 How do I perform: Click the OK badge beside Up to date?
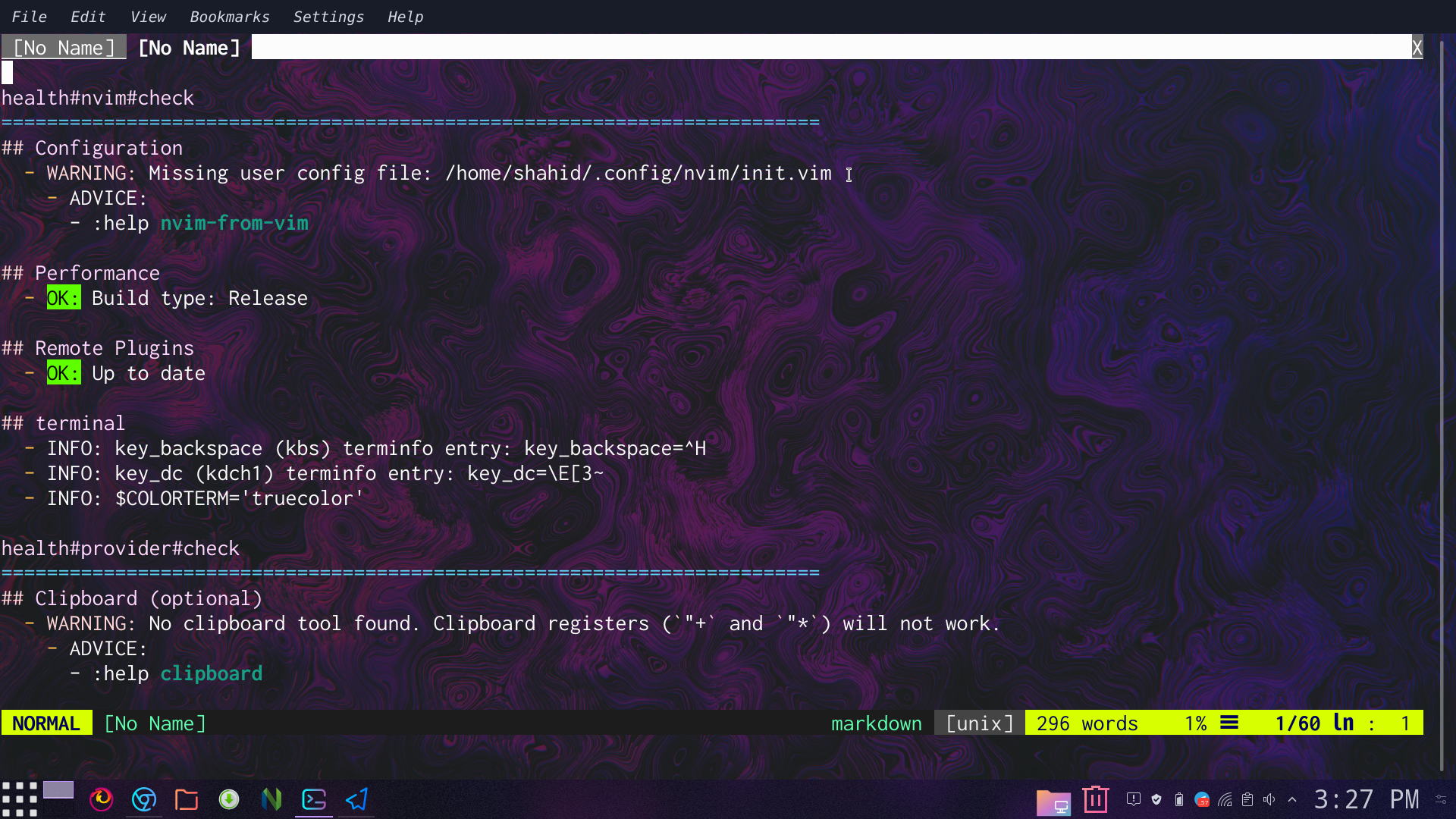click(x=64, y=373)
